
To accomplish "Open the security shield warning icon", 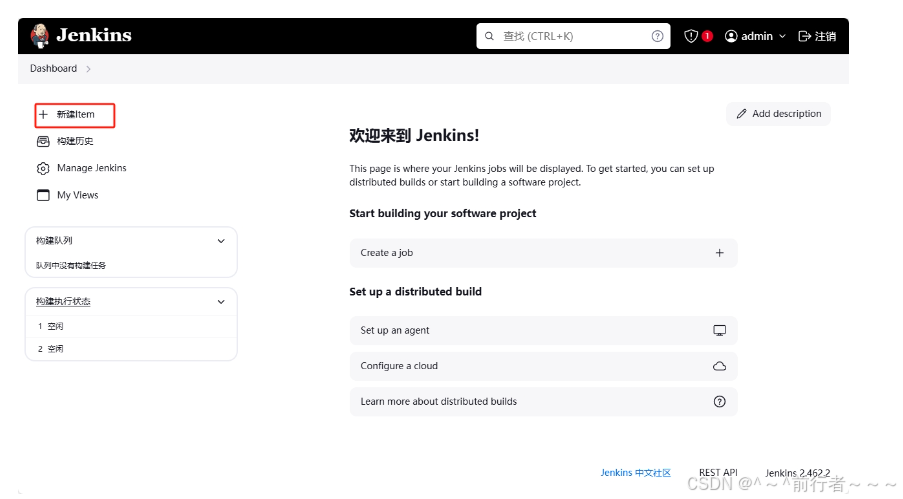I will click(690, 36).
